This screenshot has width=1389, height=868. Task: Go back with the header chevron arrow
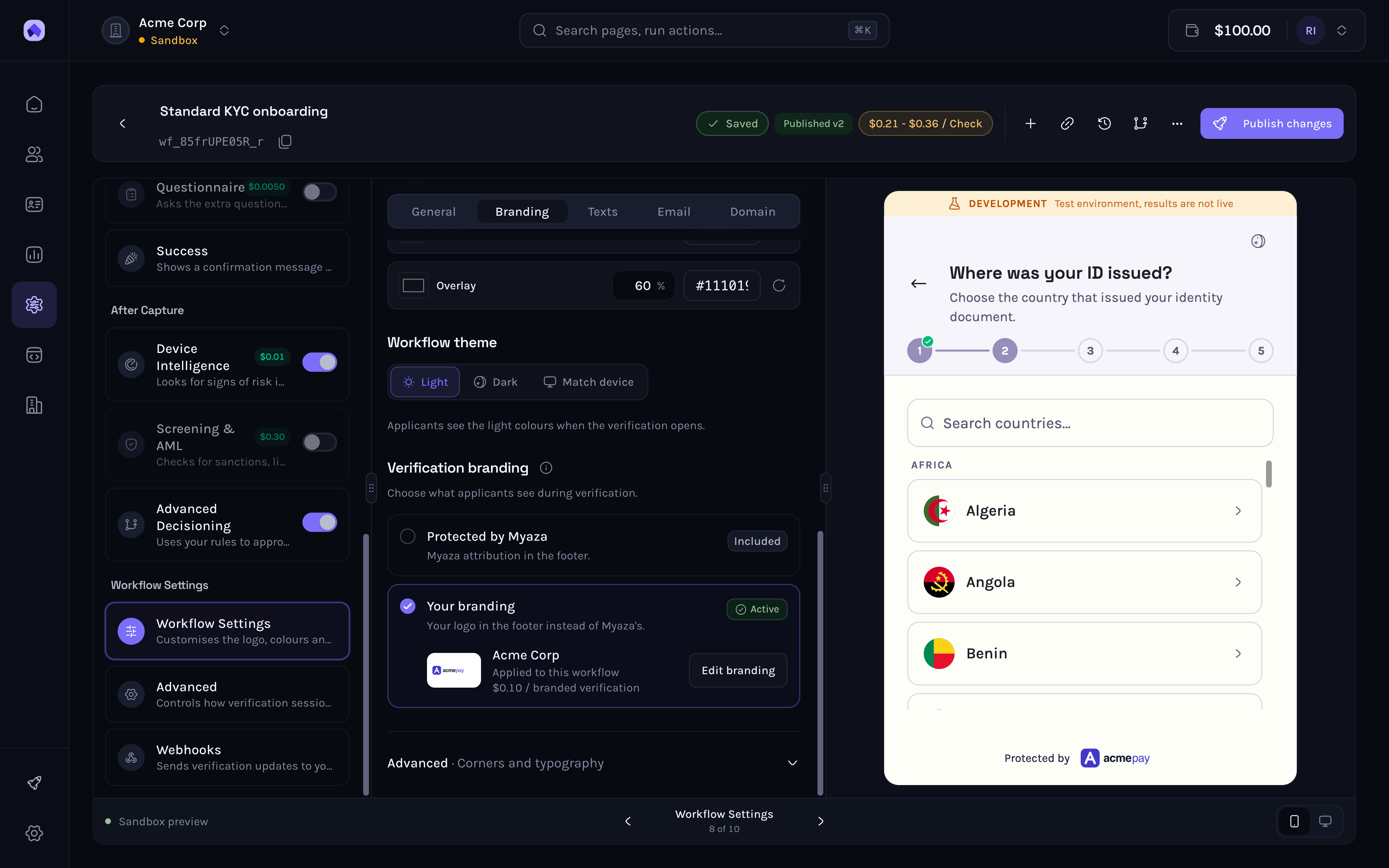click(122, 123)
